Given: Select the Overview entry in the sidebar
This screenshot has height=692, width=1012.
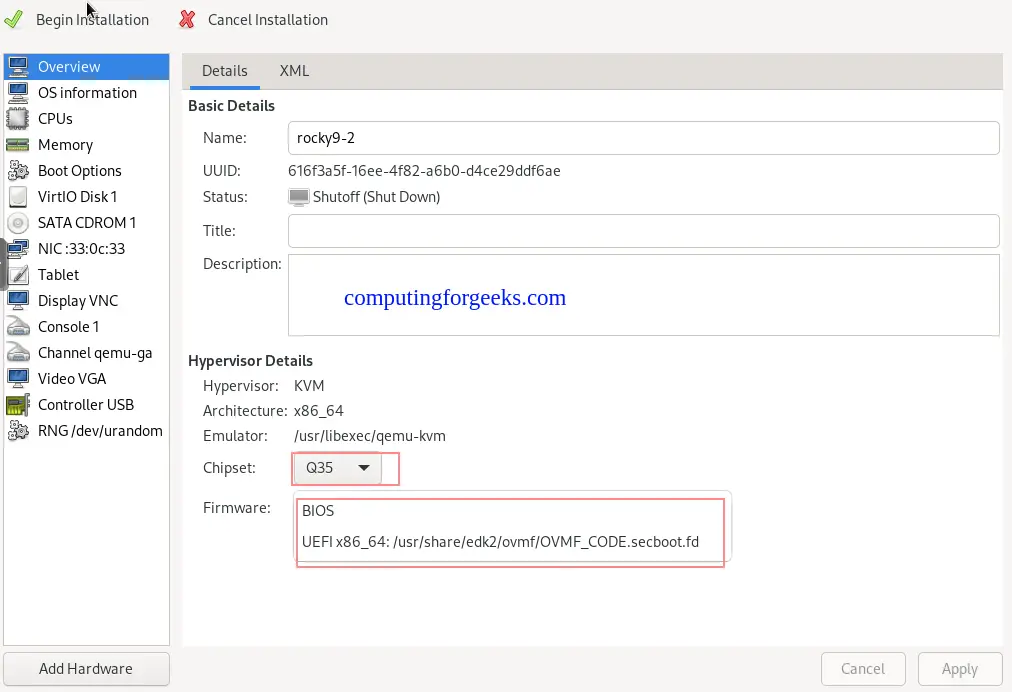Looking at the screenshot, I should (86, 66).
